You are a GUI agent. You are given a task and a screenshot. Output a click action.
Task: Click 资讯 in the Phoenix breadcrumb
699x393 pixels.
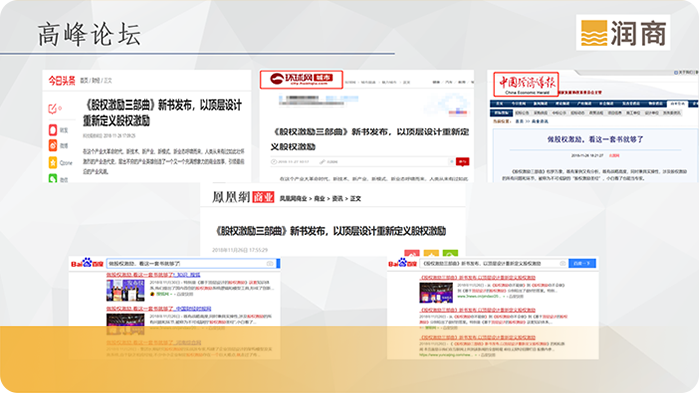point(337,199)
